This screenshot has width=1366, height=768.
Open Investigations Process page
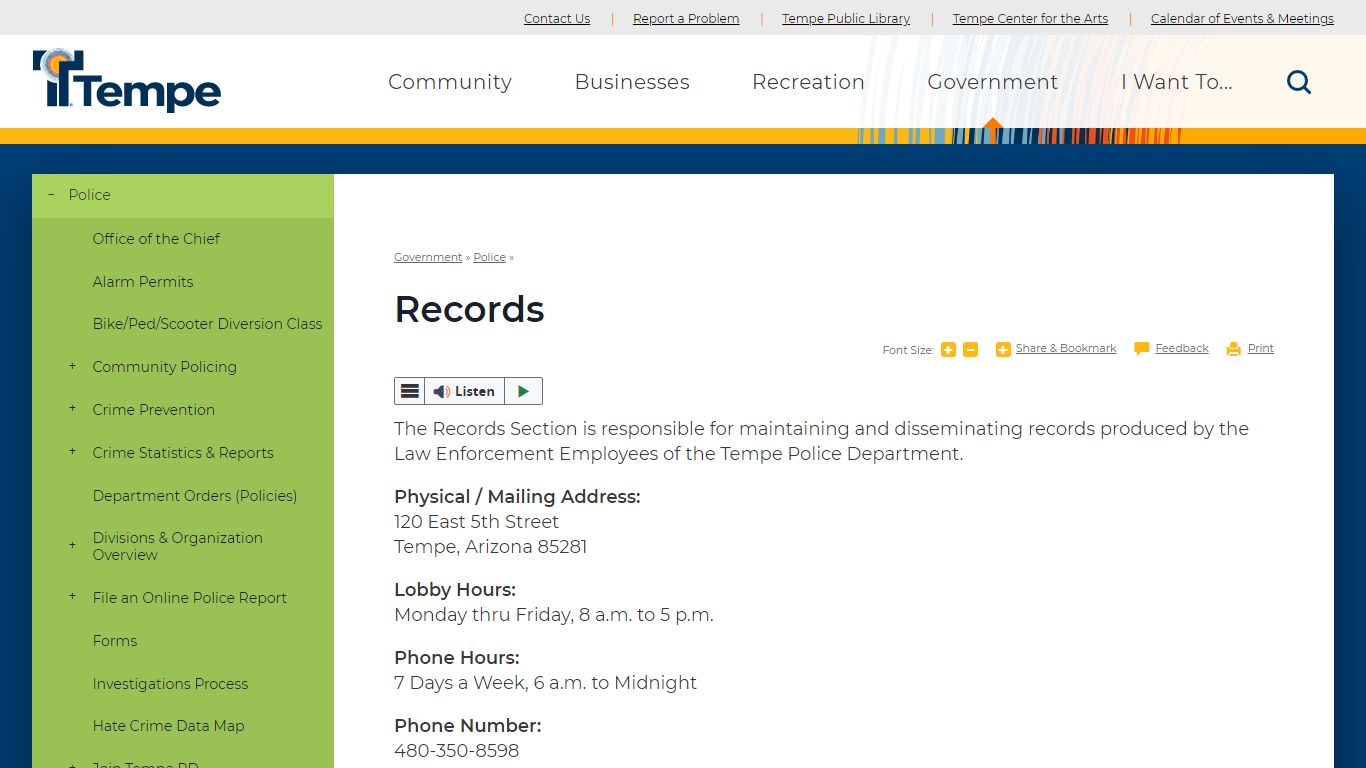pos(170,683)
